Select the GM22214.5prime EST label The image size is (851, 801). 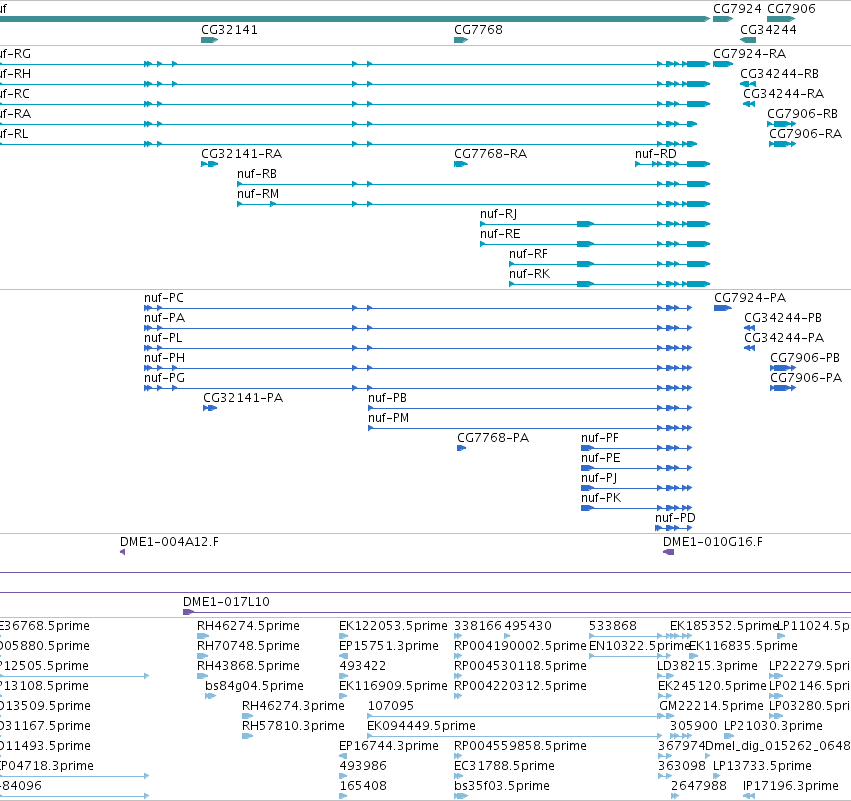point(711,706)
